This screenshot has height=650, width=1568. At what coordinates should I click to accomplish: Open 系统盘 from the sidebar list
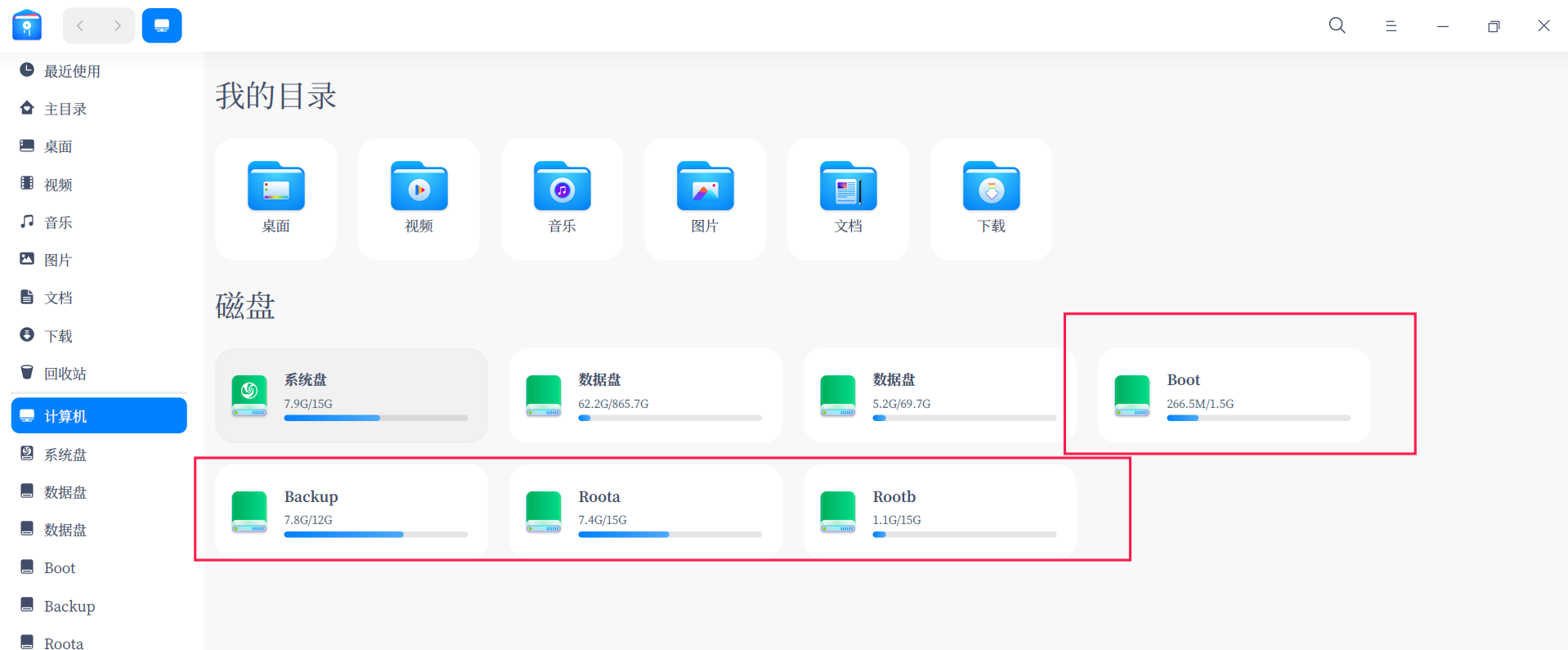click(x=99, y=455)
